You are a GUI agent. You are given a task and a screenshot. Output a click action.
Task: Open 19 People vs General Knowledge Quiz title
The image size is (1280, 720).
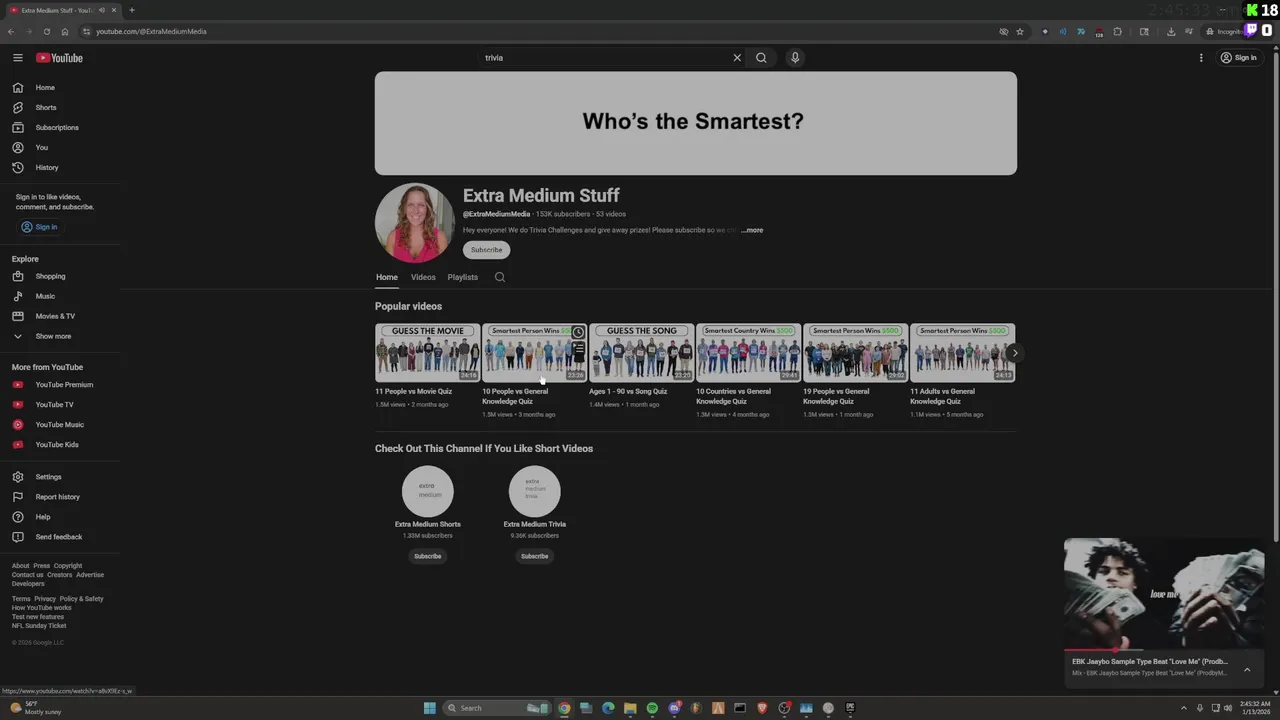tap(836, 396)
